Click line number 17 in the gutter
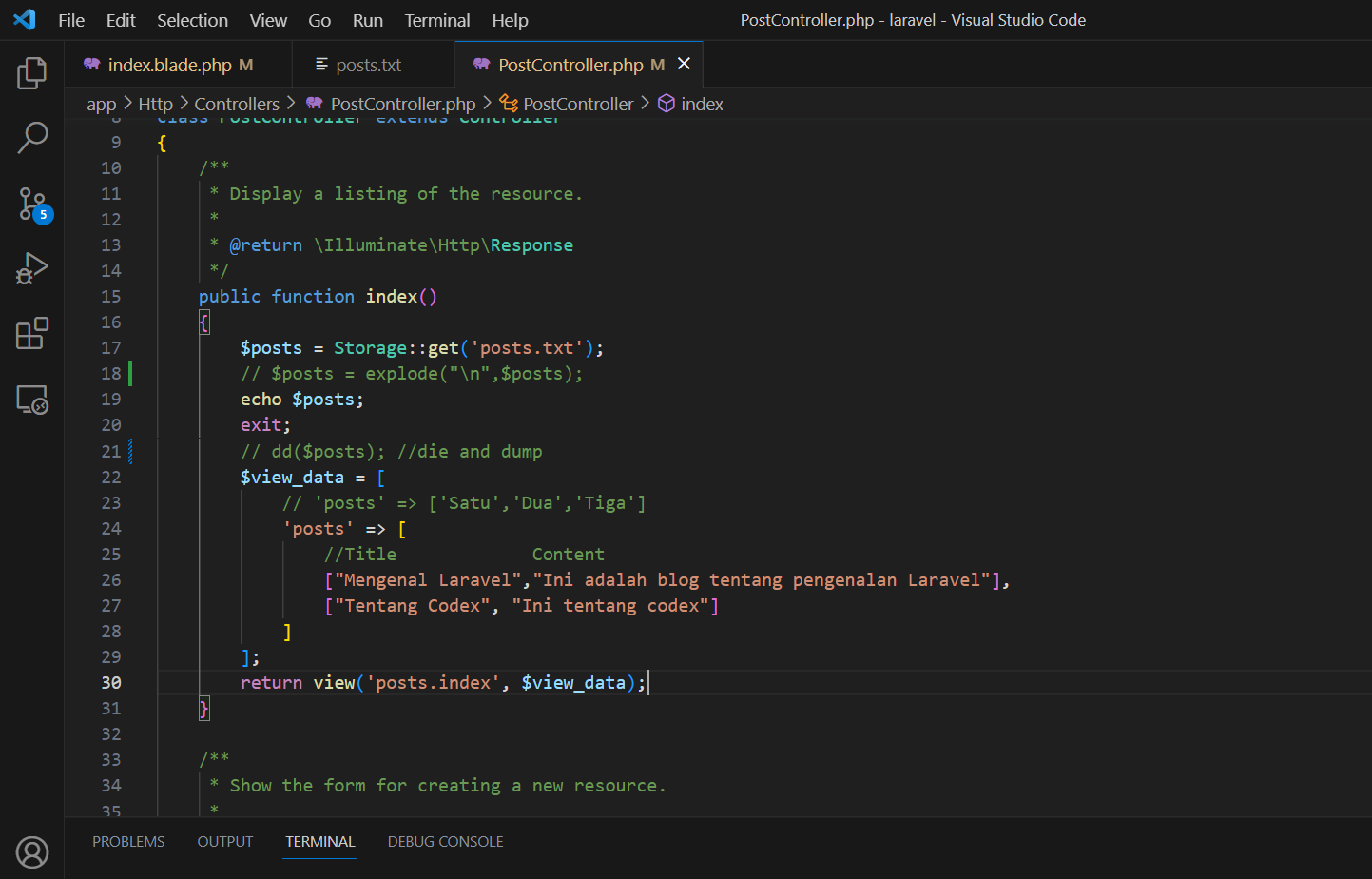Screen dimensions: 1372x879 [x=111, y=348]
